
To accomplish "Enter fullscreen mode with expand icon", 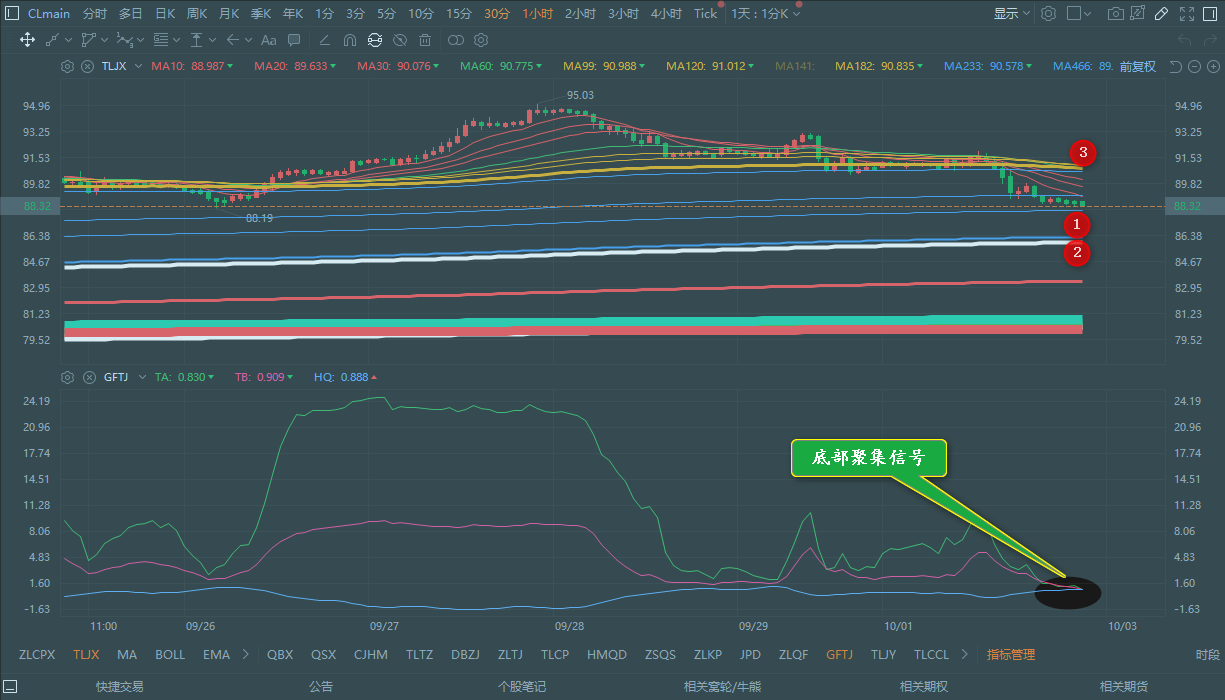I will 1187,14.
